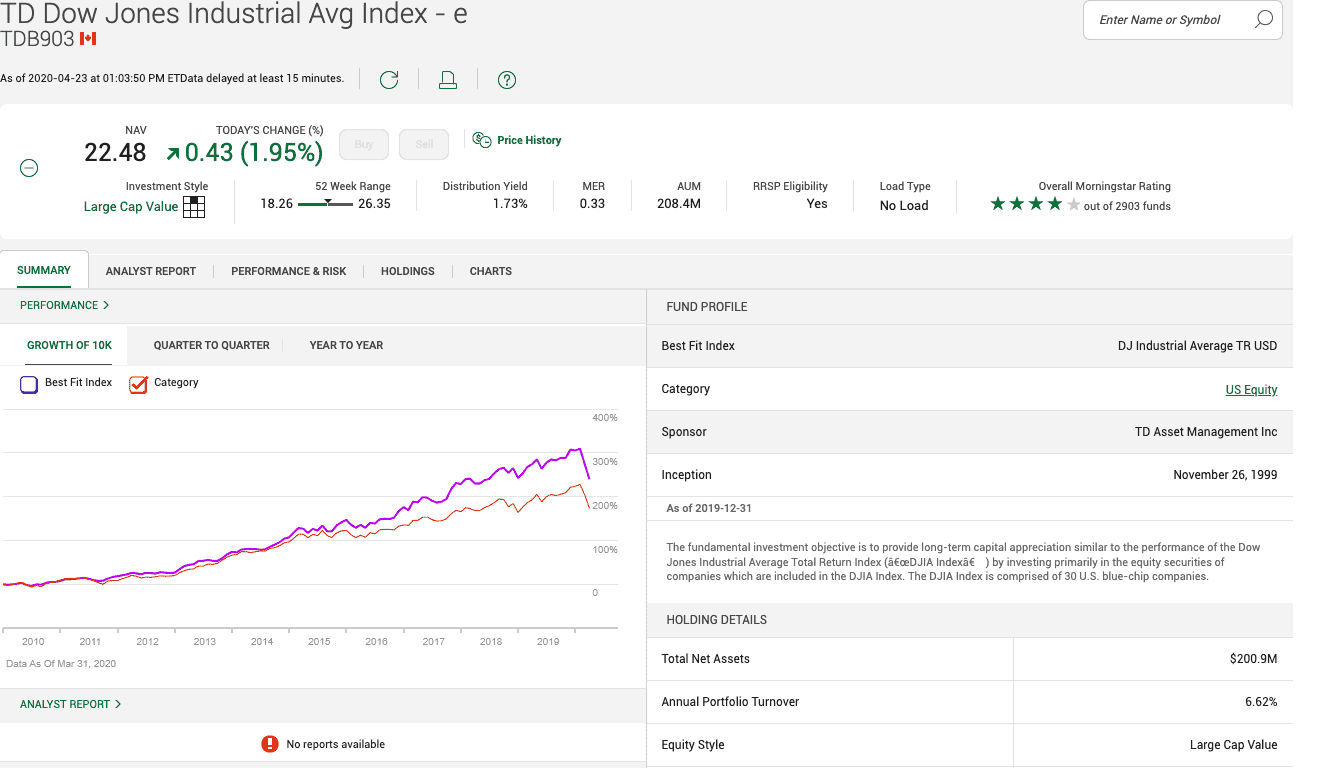Image resolution: width=1324 pixels, height=768 pixels.
Task: Click the TD Asset Management Inc sponsor text
Action: click(x=1206, y=432)
